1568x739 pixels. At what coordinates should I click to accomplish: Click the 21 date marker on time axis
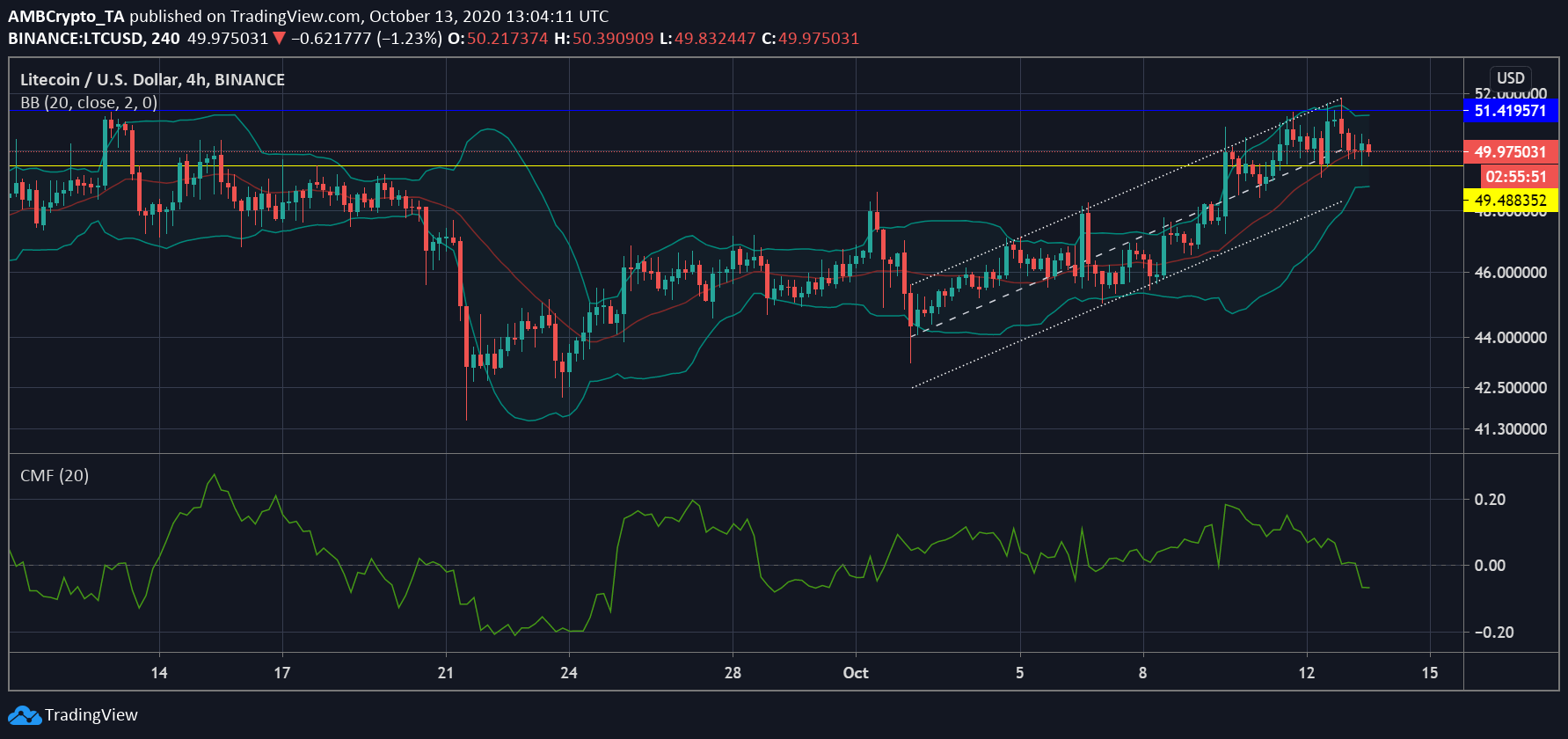[446, 673]
